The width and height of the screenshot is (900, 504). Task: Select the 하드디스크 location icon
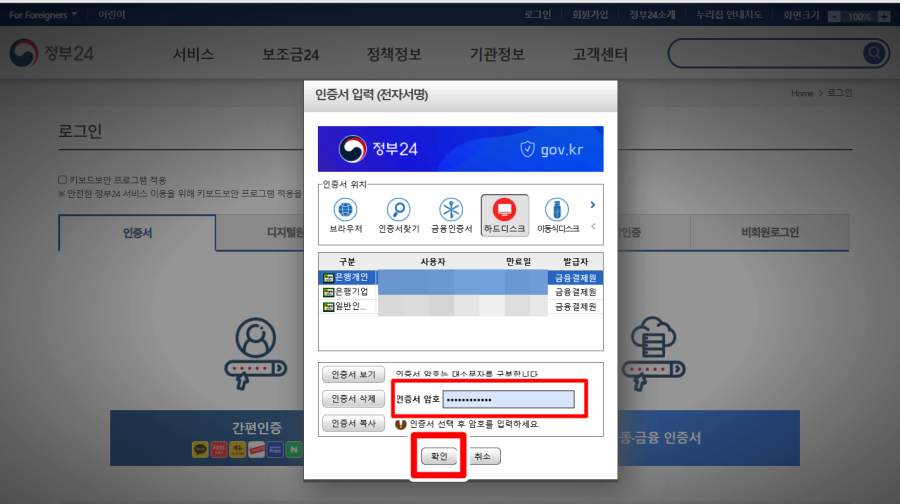505,215
